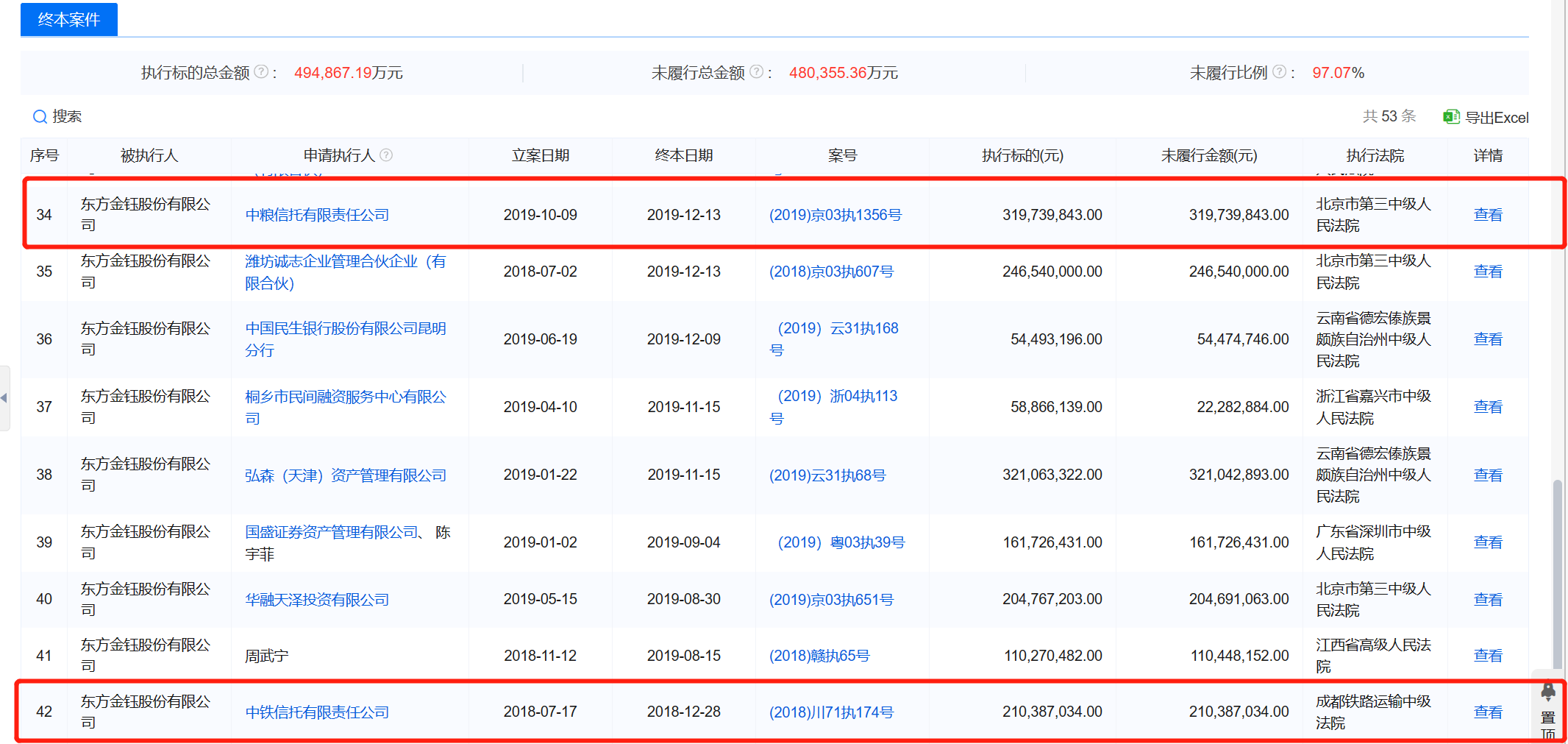The image size is (1568, 744).
Task: Click 查看 details for row 35
Action: [1488, 272]
